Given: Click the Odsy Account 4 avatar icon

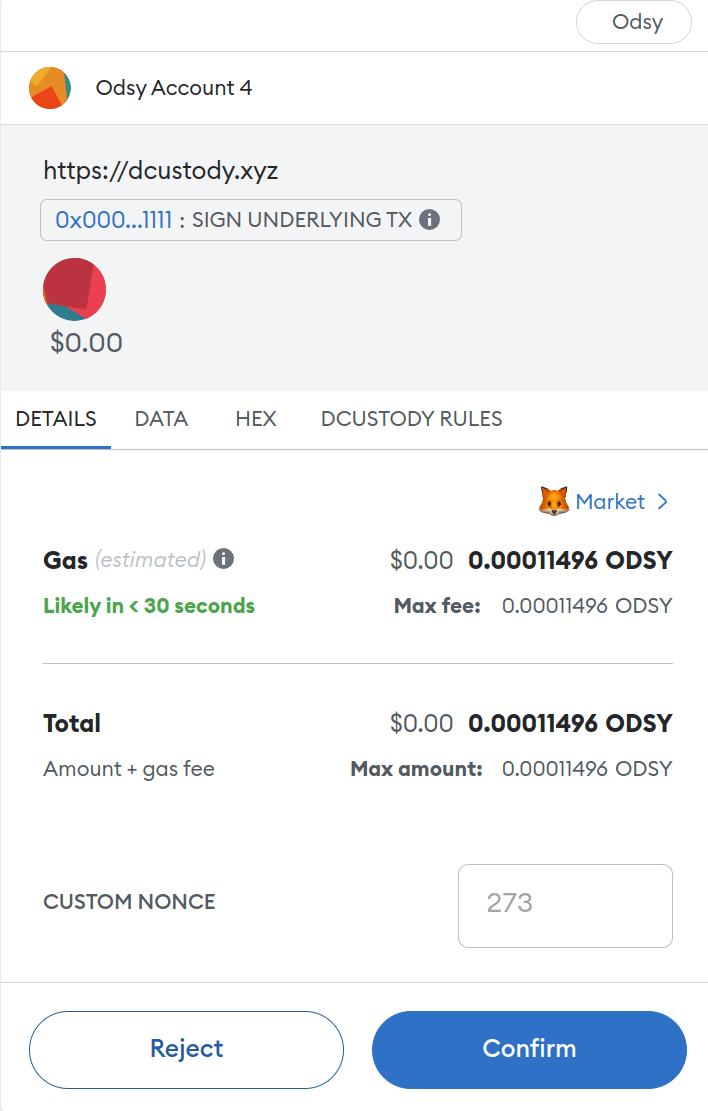Looking at the screenshot, I should (x=50, y=88).
